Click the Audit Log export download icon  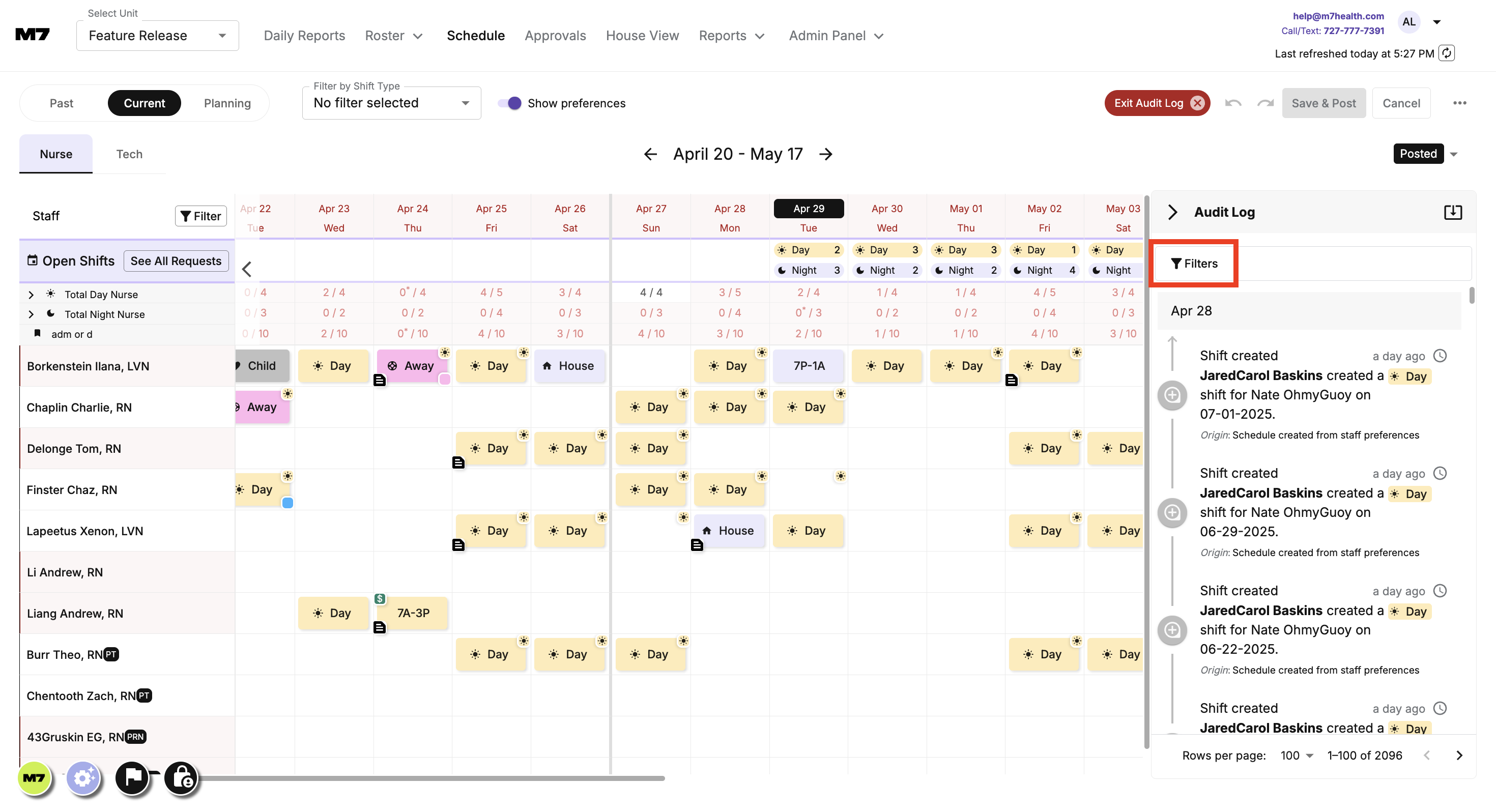(1452, 212)
